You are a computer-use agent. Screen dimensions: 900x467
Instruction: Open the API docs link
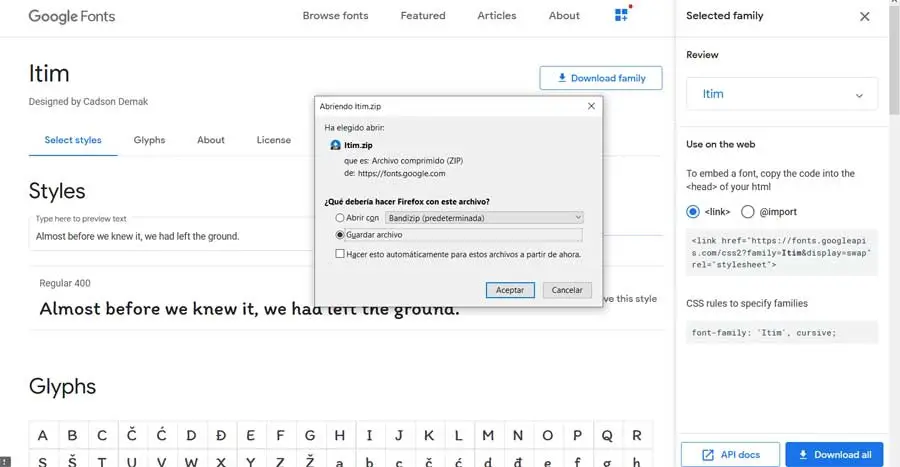click(x=730, y=454)
